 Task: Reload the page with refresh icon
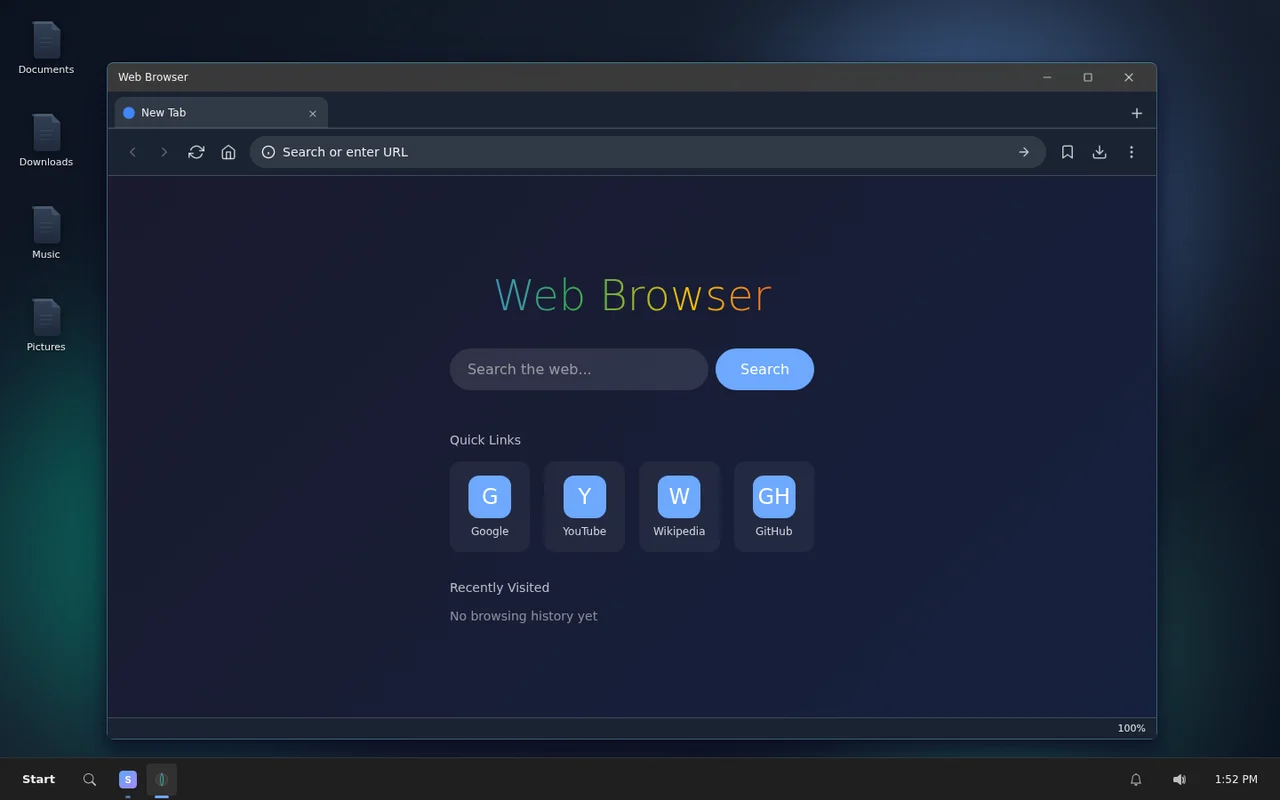tap(196, 152)
